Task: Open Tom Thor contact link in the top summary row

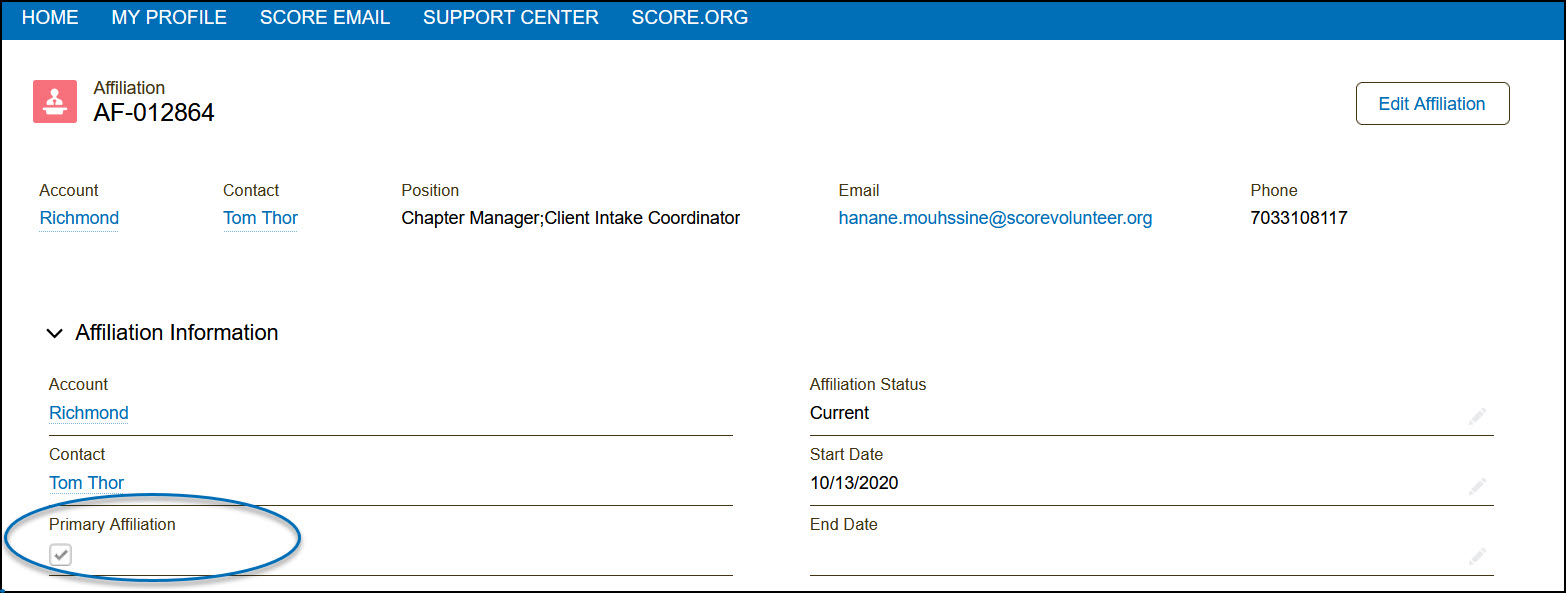Action: (x=260, y=218)
